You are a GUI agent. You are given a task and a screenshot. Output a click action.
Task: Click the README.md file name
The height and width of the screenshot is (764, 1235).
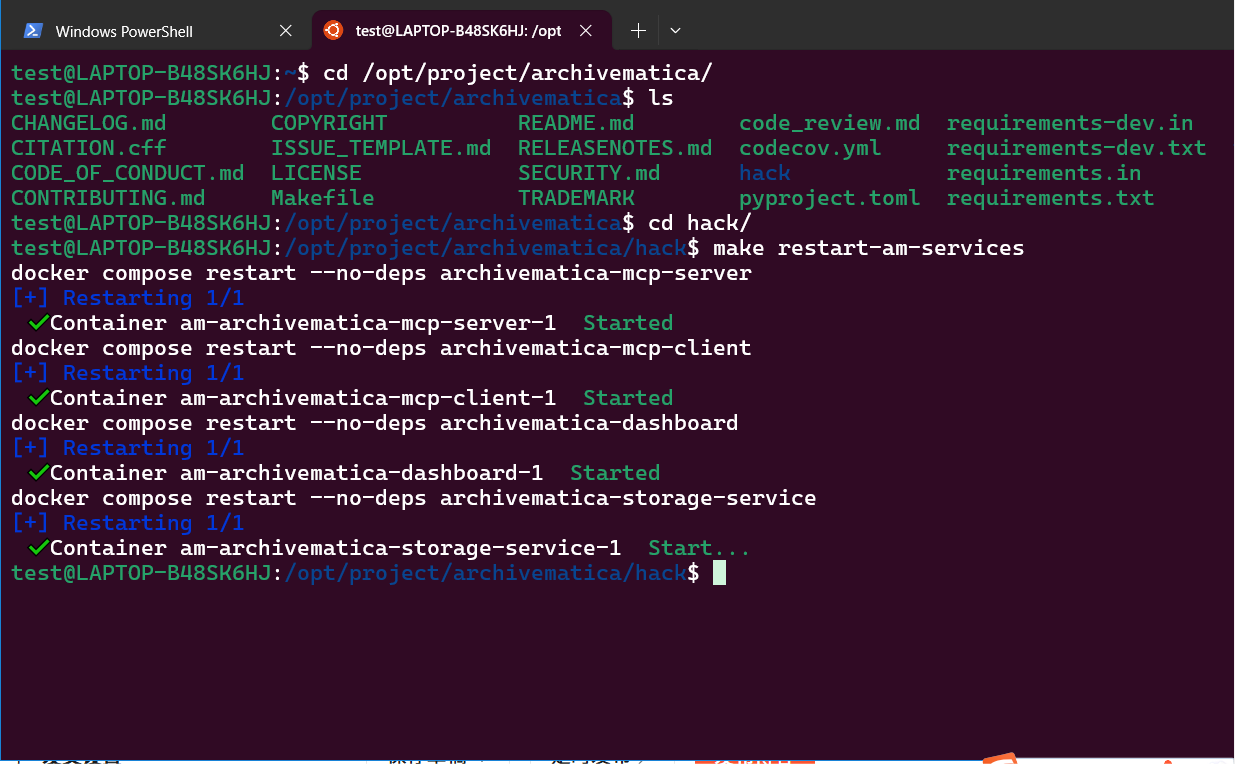(x=576, y=123)
